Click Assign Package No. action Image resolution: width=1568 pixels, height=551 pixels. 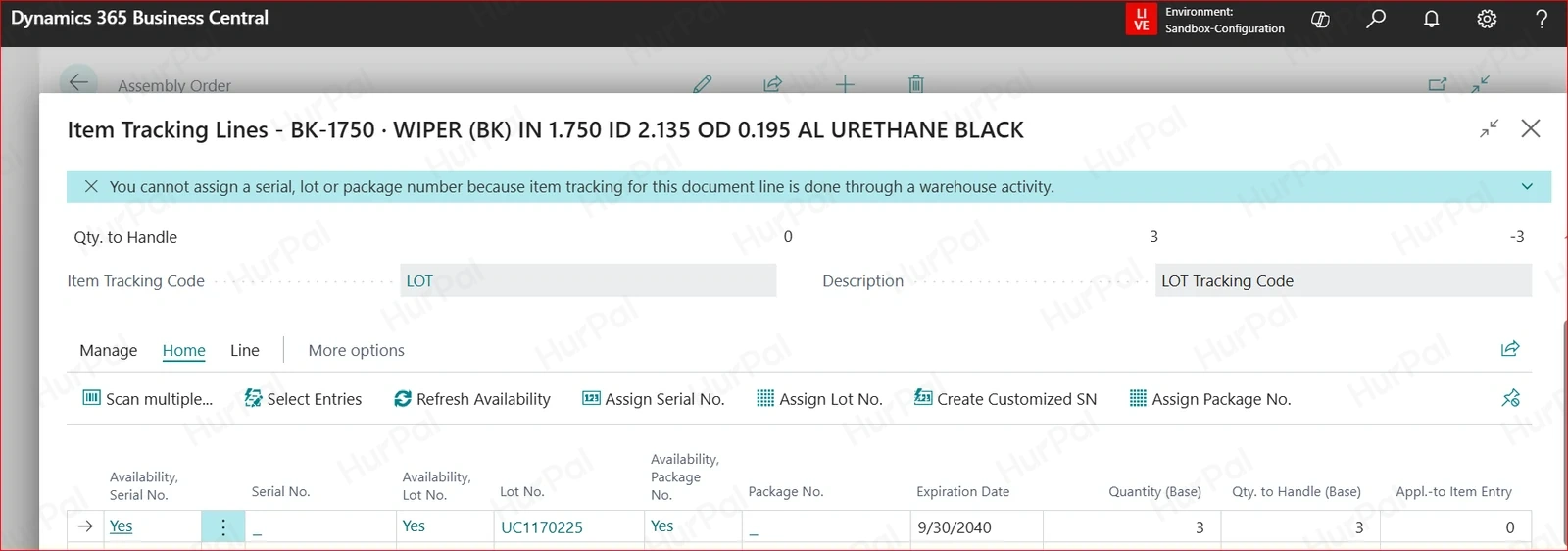click(1210, 399)
